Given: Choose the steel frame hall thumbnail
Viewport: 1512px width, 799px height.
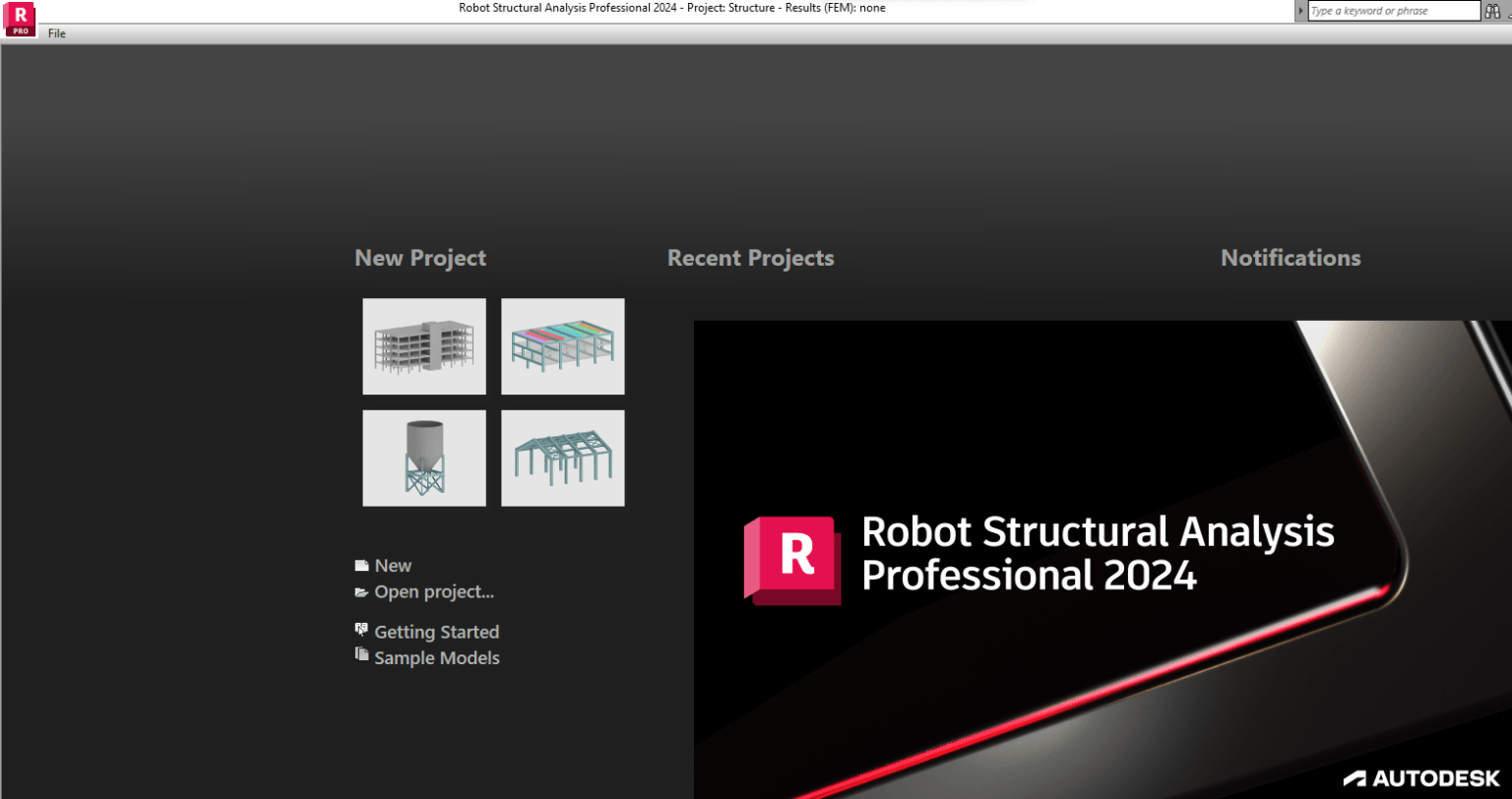Looking at the screenshot, I should click(563, 459).
